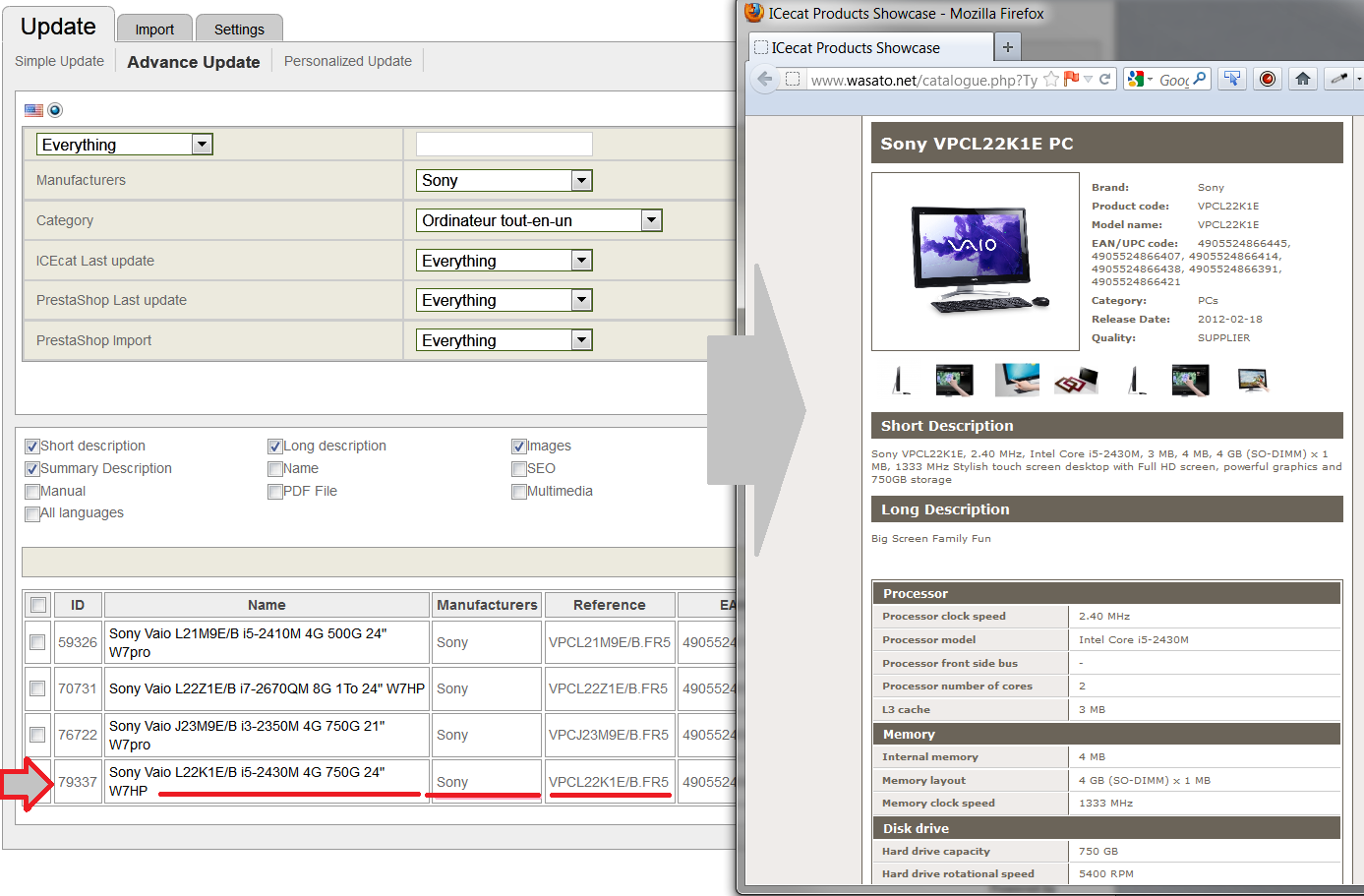The width and height of the screenshot is (1364, 896).
Task: Click reference VPCL21M9E/B.FR5
Action: point(610,642)
